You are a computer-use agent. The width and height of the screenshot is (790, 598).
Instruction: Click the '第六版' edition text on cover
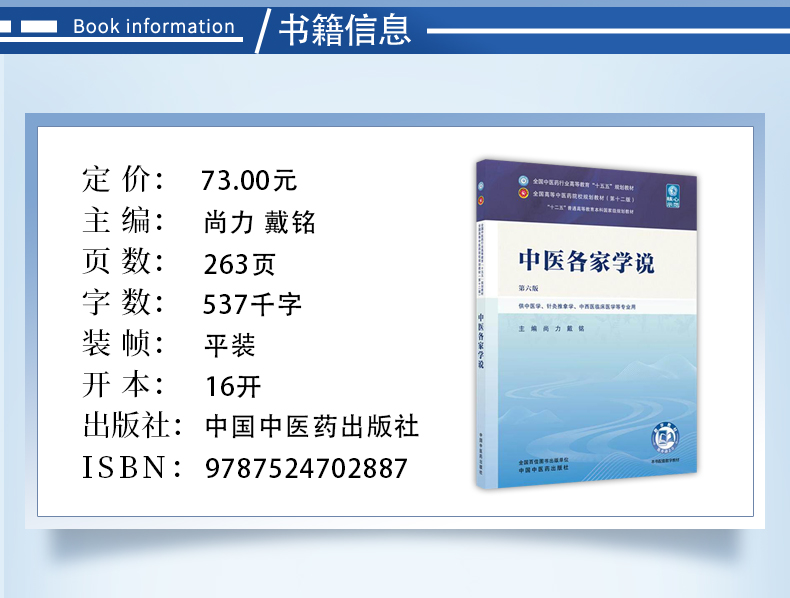click(x=529, y=288)
